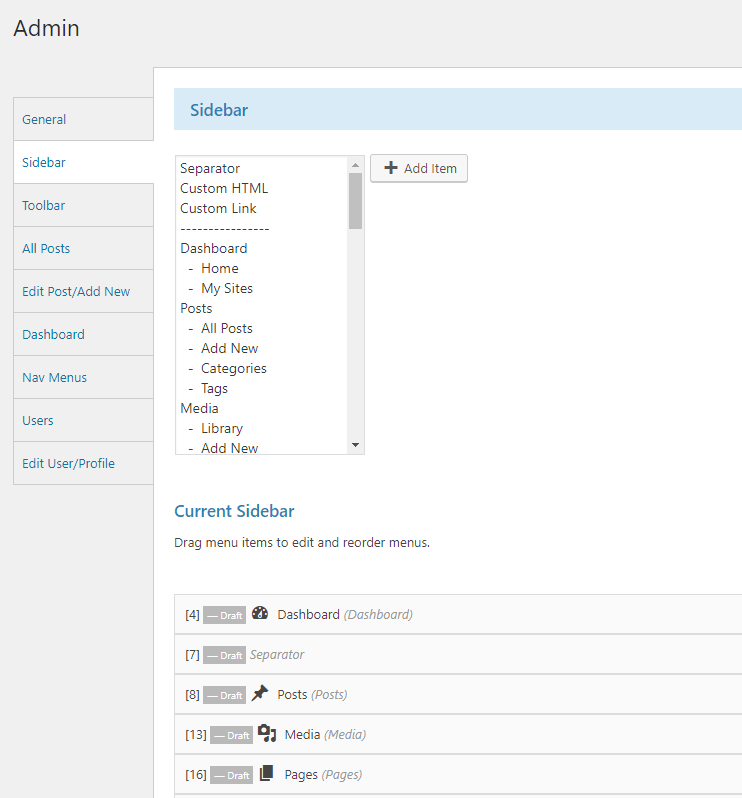Choose All Posts sub-item in the list
The height and width of the screenshot is (798, 742).
tap(262, 328)
